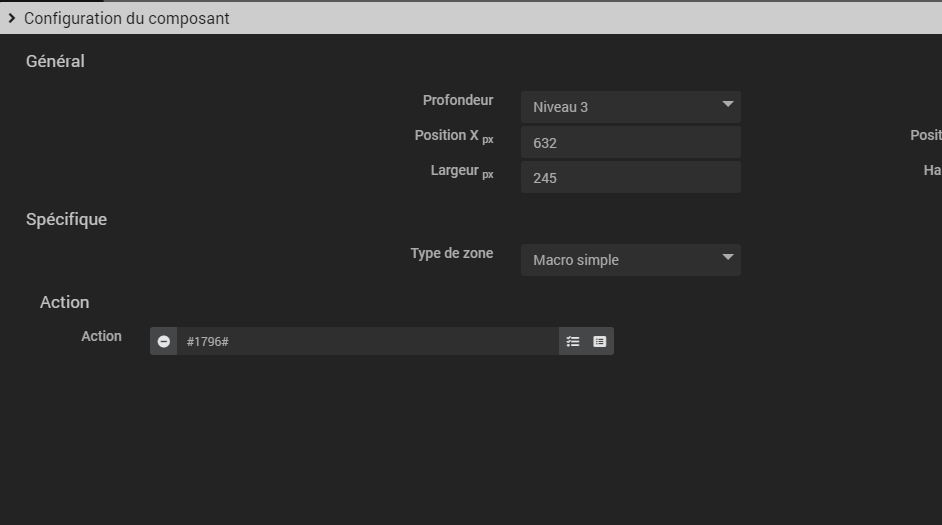
Task: Click the small Action label beside minus button
Action: [101, 336]
